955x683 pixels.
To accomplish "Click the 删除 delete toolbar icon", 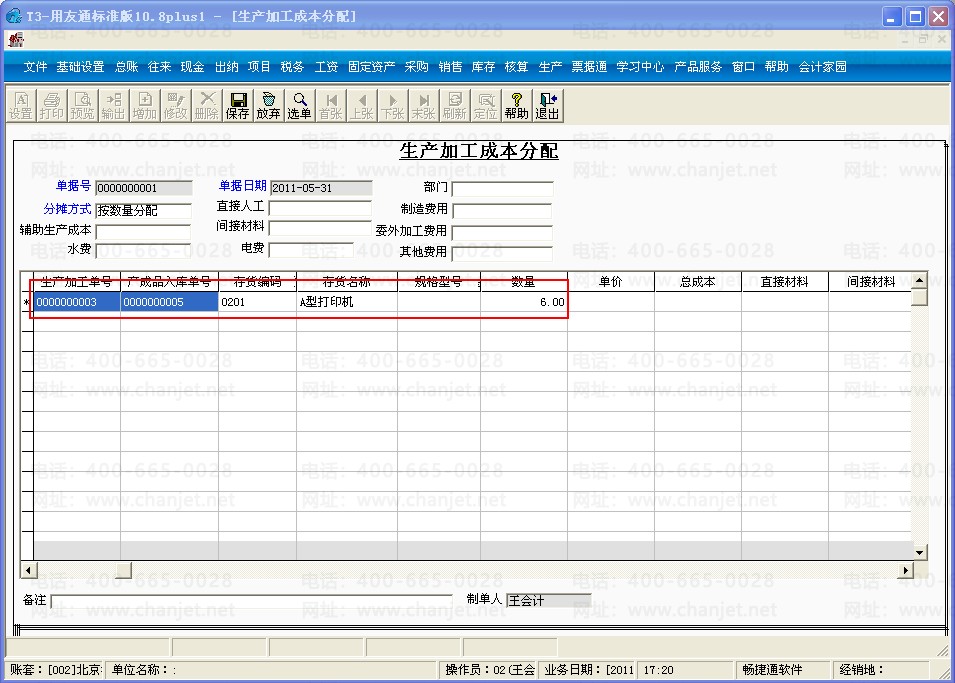I will point(206,106).
